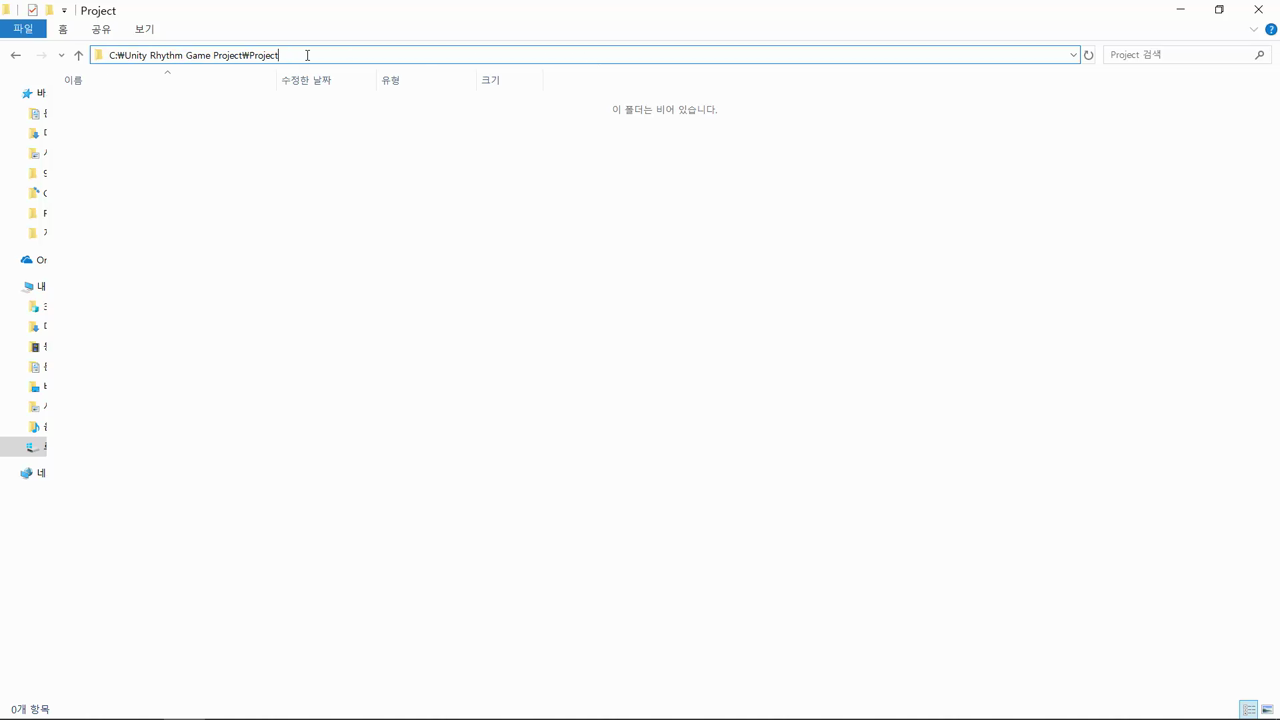The width and height of the screenshot is (1280, 720).
Task: Go up one folder level
Action: click(x=78, y=55)
